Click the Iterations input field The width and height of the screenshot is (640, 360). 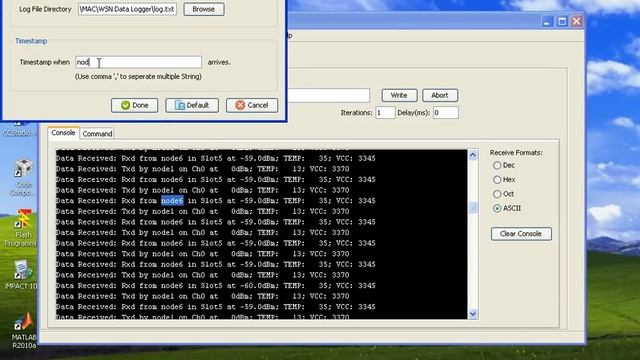coord(385,113)
